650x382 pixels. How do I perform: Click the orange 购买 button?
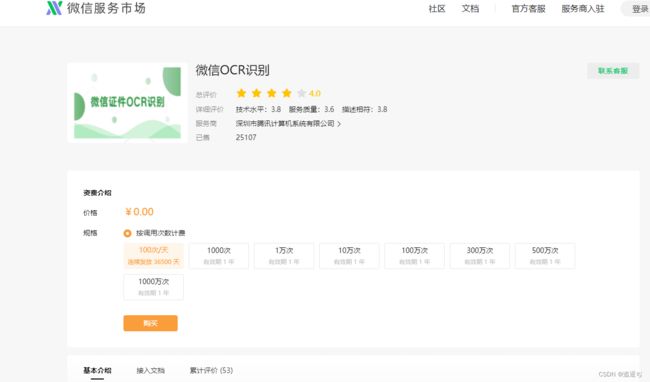150,323
